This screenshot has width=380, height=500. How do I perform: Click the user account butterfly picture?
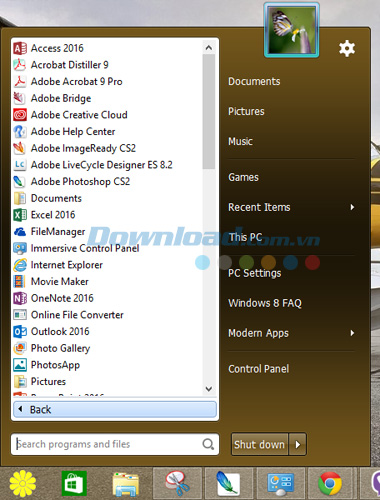(292, 30)
